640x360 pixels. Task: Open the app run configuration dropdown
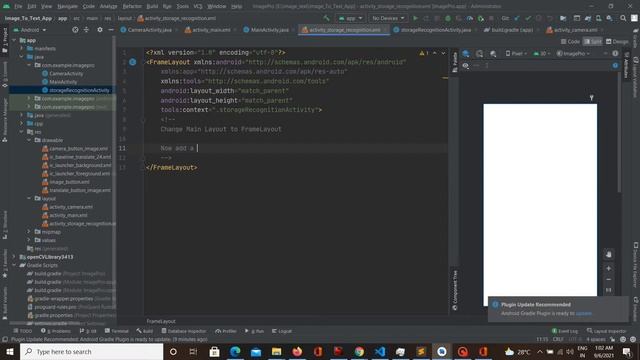[350, 18]
